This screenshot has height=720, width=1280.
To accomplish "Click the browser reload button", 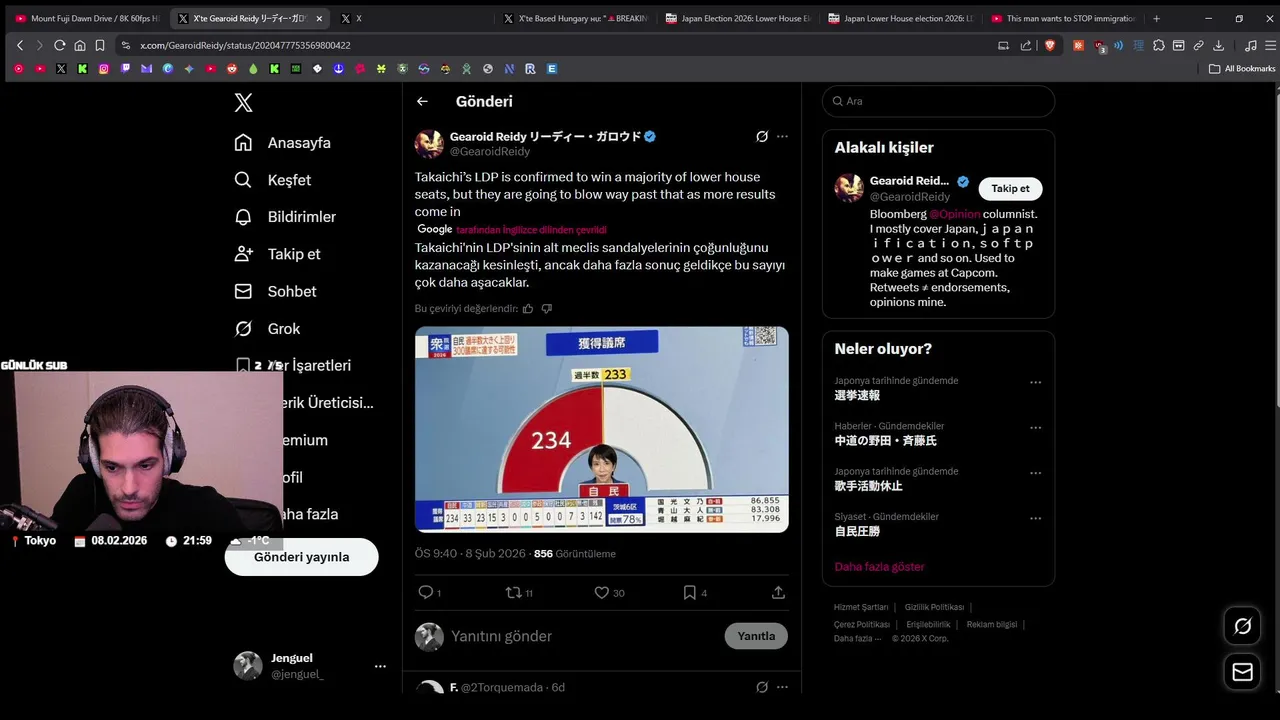I will click(x=59, y=45).
